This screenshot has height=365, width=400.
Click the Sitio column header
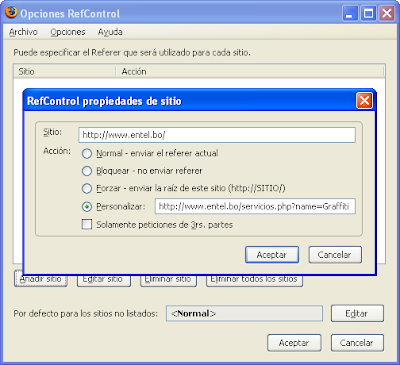pos(65,72)
